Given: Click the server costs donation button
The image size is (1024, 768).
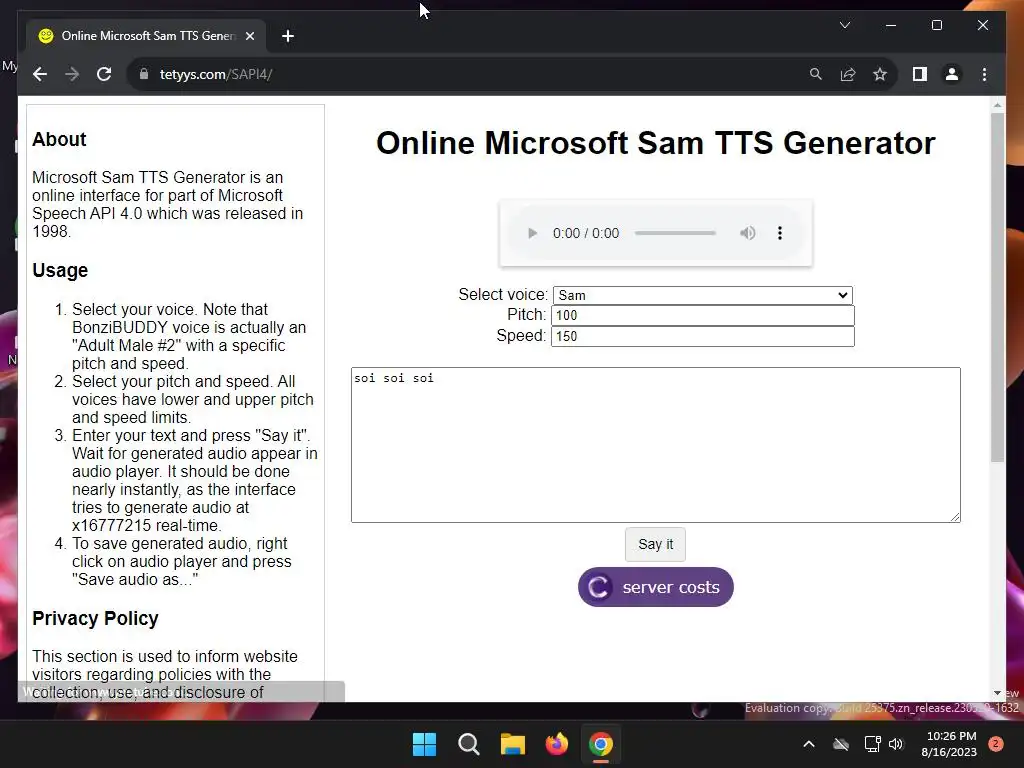Looking at the screenshot, I should (656, 587).
